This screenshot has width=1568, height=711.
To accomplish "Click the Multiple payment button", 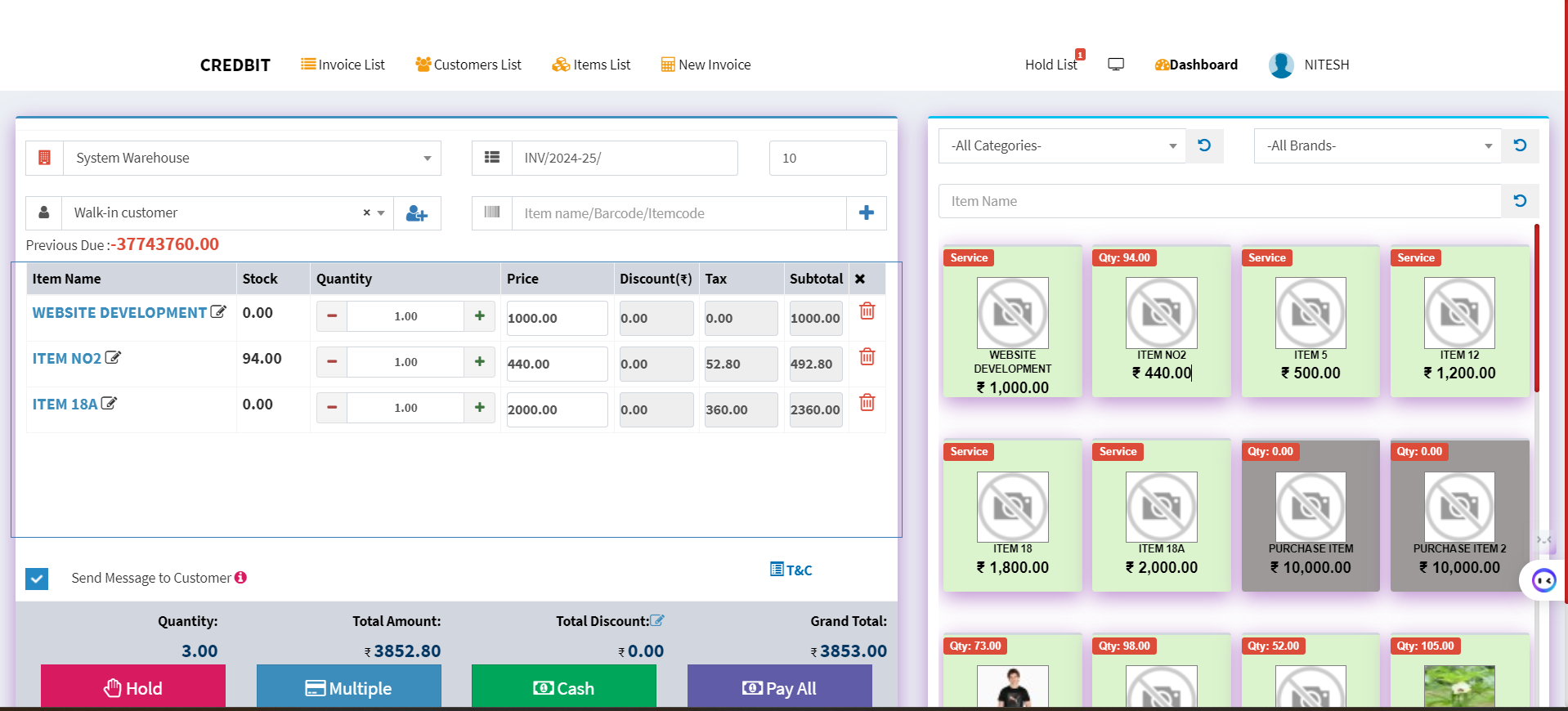I will click(349, 686).
